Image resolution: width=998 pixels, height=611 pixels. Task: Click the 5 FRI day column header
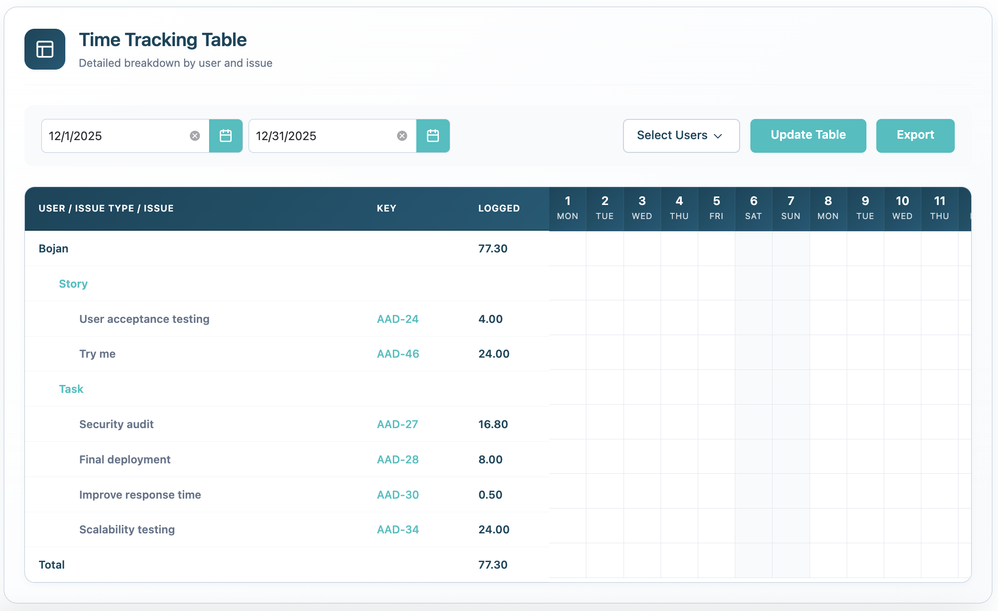(x=716, y=208)
